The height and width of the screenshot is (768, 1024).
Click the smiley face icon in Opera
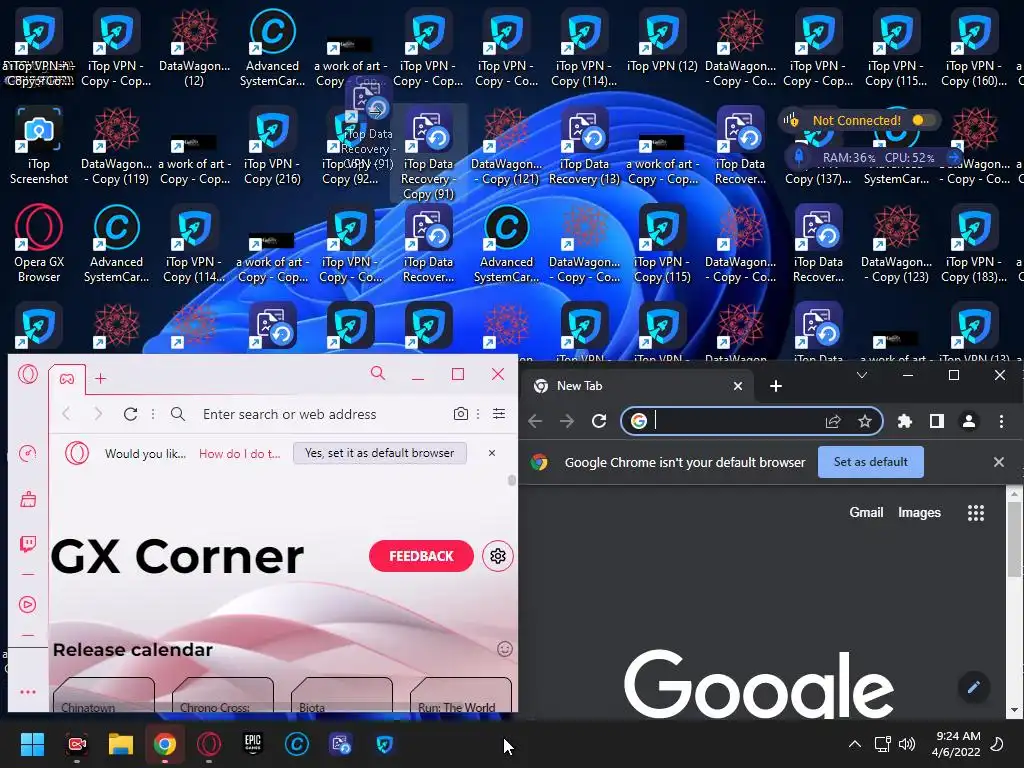pos(505,649)
